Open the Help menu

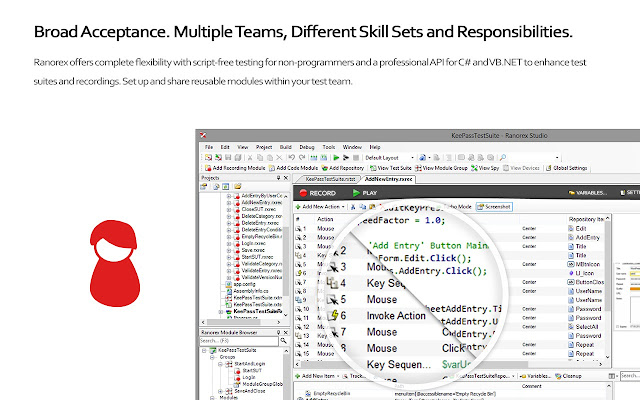[x=375, y=147]
